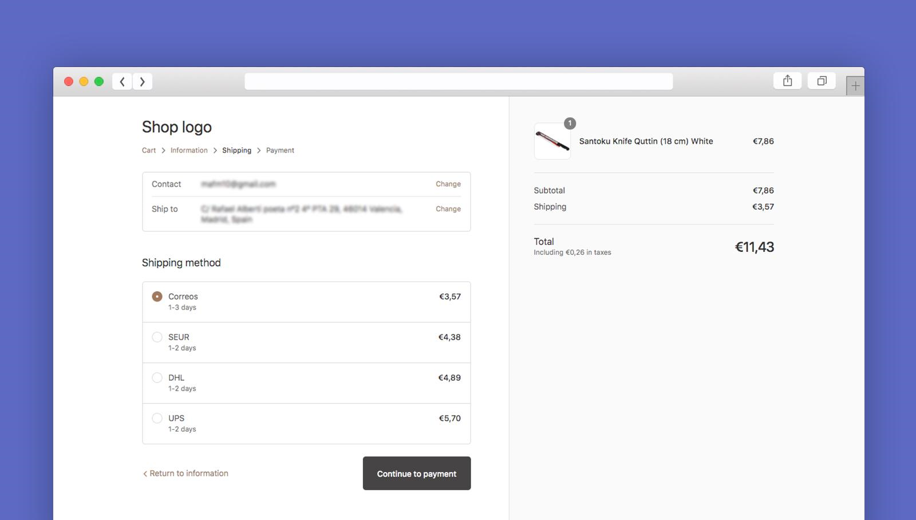Click Return to information link

point(188,474)
